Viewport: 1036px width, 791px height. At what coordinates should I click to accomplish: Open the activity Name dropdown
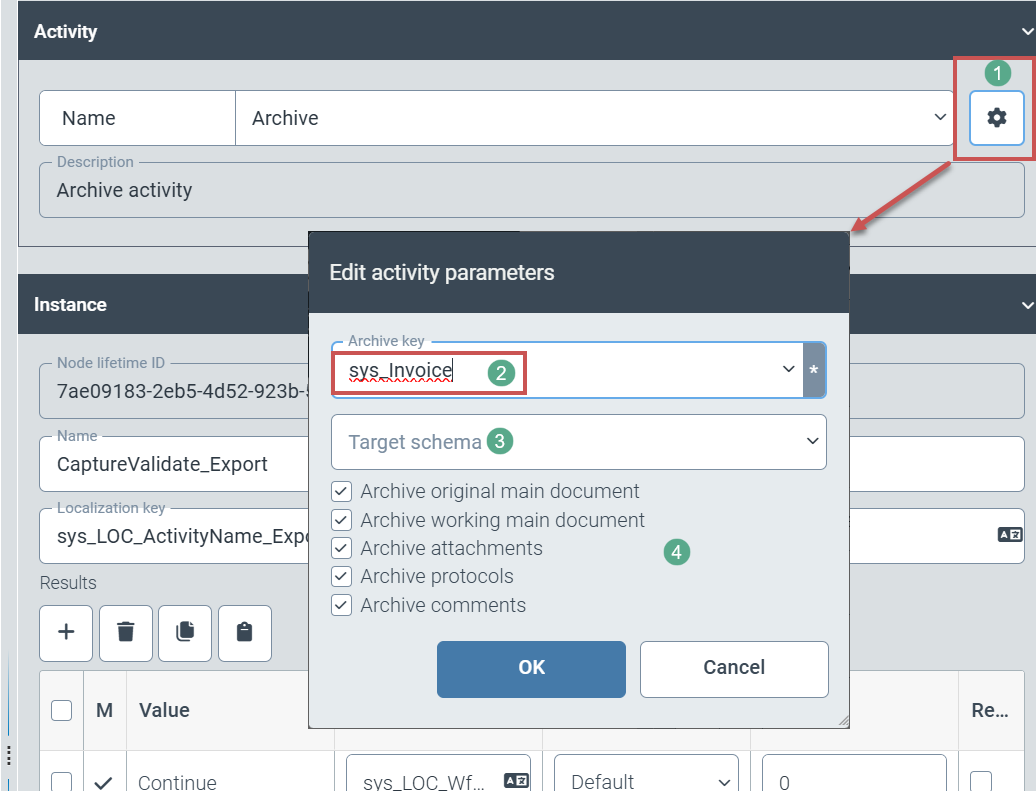click(x=940, y=118)
